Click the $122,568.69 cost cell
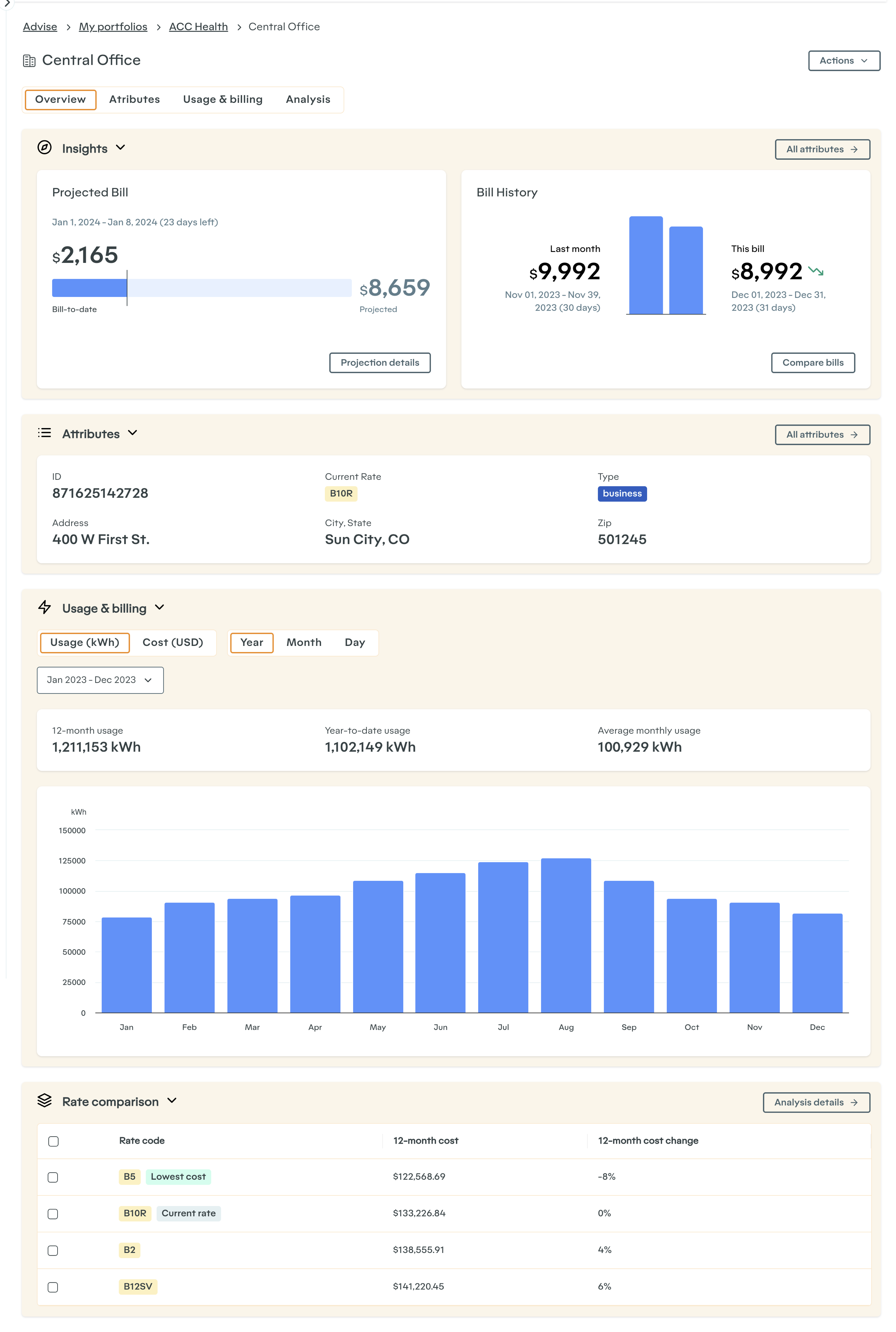The width and height of the screenshot is (896, 1332). pos(419,1177)
